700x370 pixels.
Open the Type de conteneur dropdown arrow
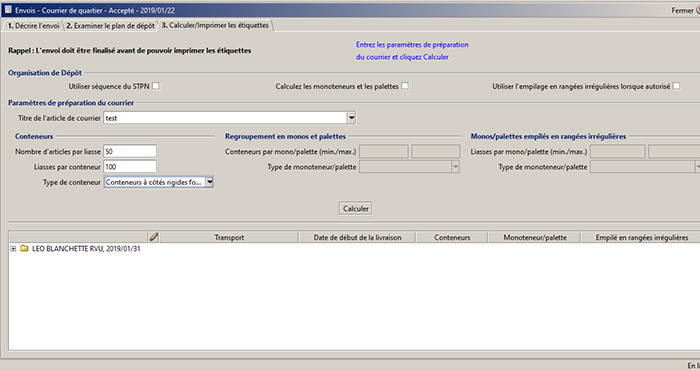pyautogui.click(x=209, y=182)
